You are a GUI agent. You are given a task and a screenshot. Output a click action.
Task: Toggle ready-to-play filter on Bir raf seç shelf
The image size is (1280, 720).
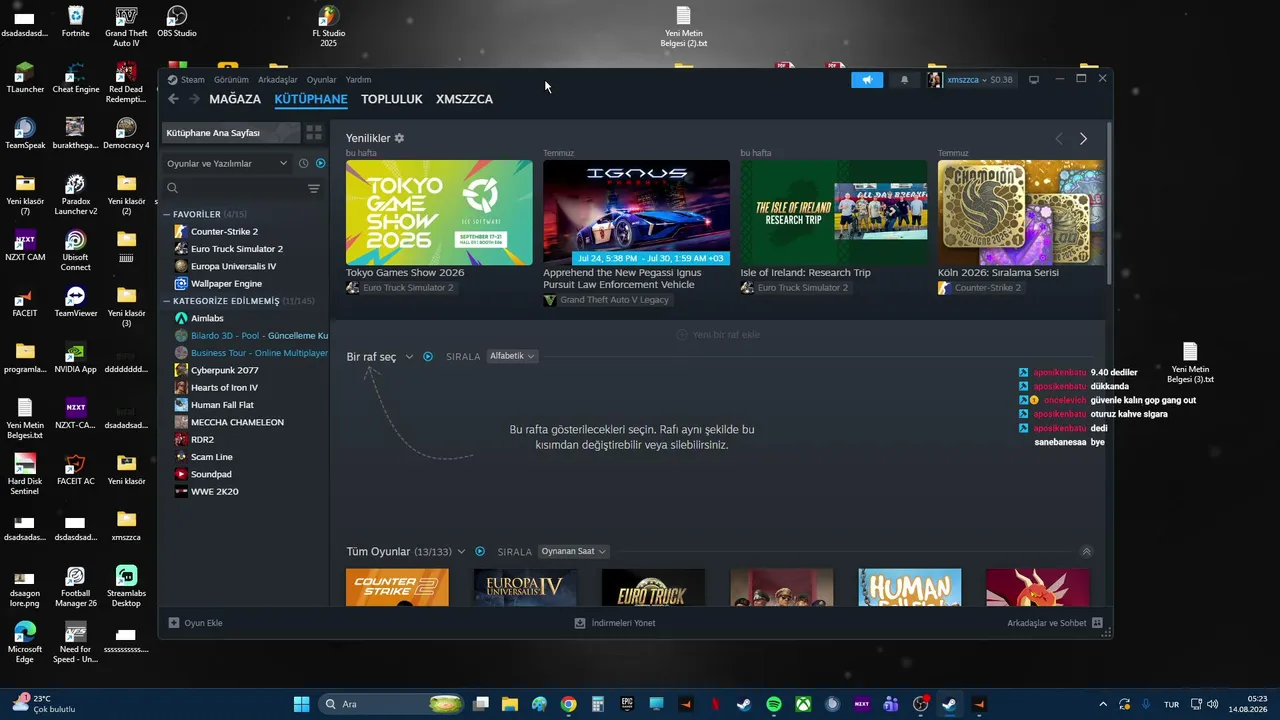point(428,357)
